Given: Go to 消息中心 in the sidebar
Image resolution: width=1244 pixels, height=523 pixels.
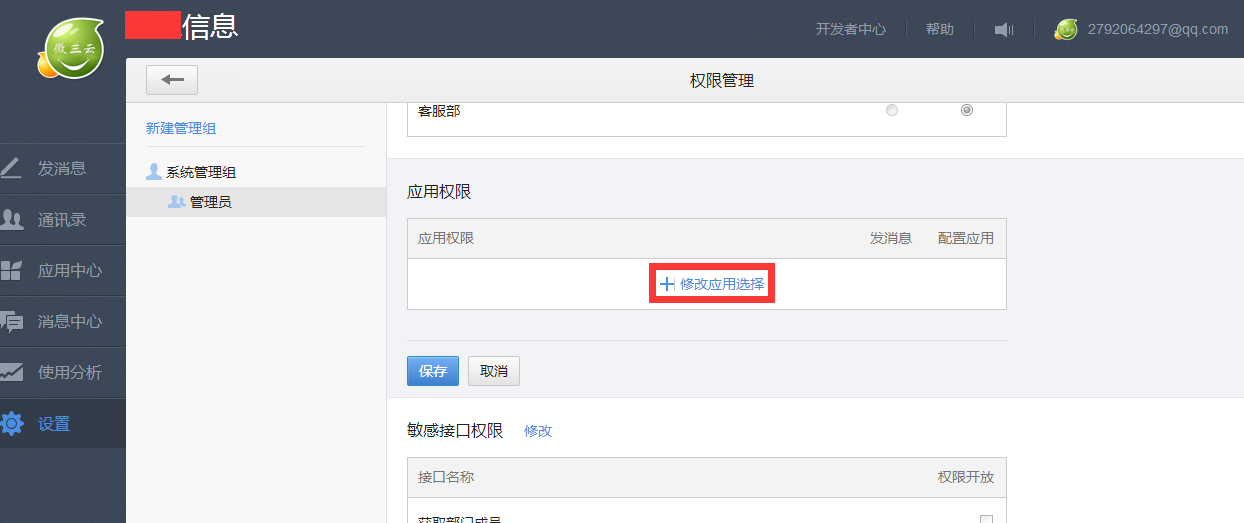Looking at the screenshot, I should (x=63, y=322).
